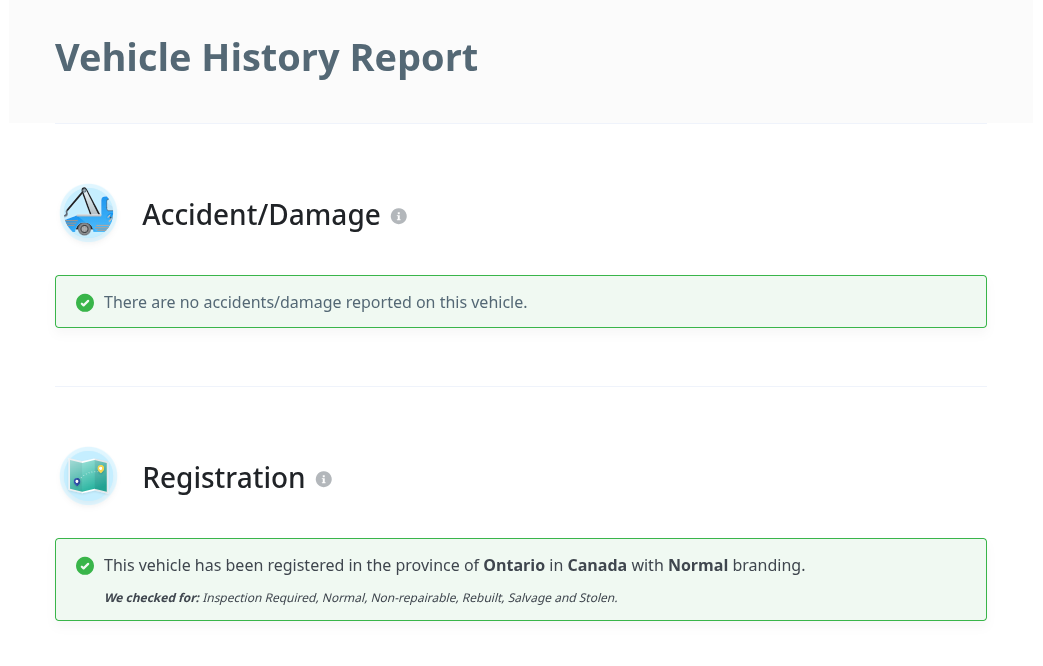
Task: Click the map Registration icon
Action: point(88,477)
